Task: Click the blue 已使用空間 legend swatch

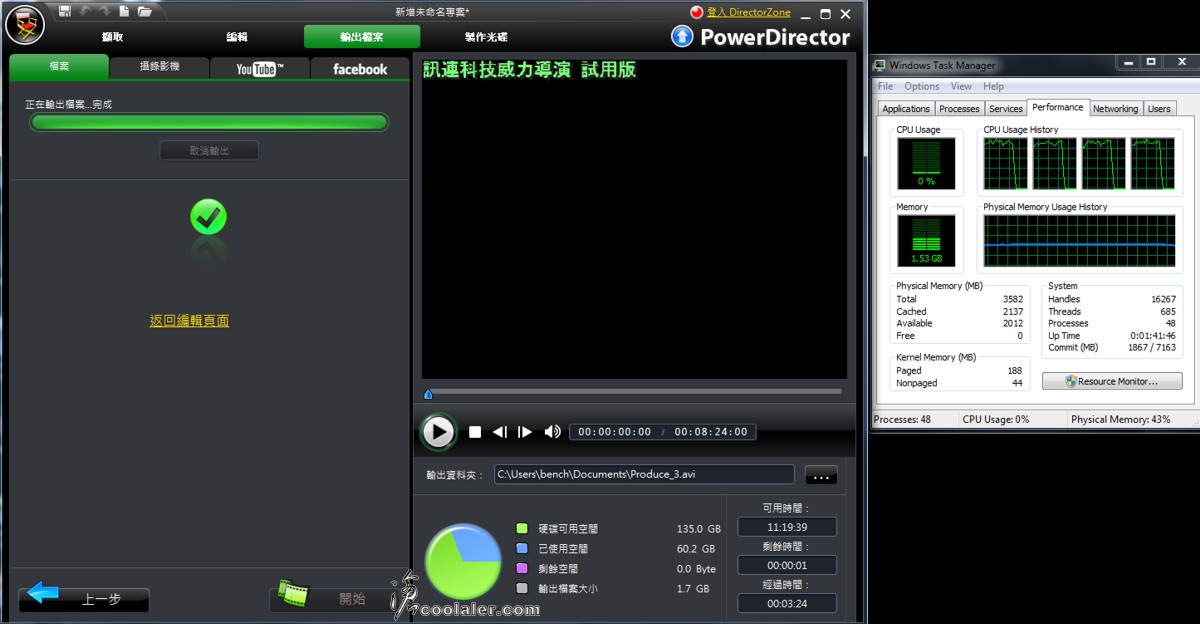Action: click(522, 548)
